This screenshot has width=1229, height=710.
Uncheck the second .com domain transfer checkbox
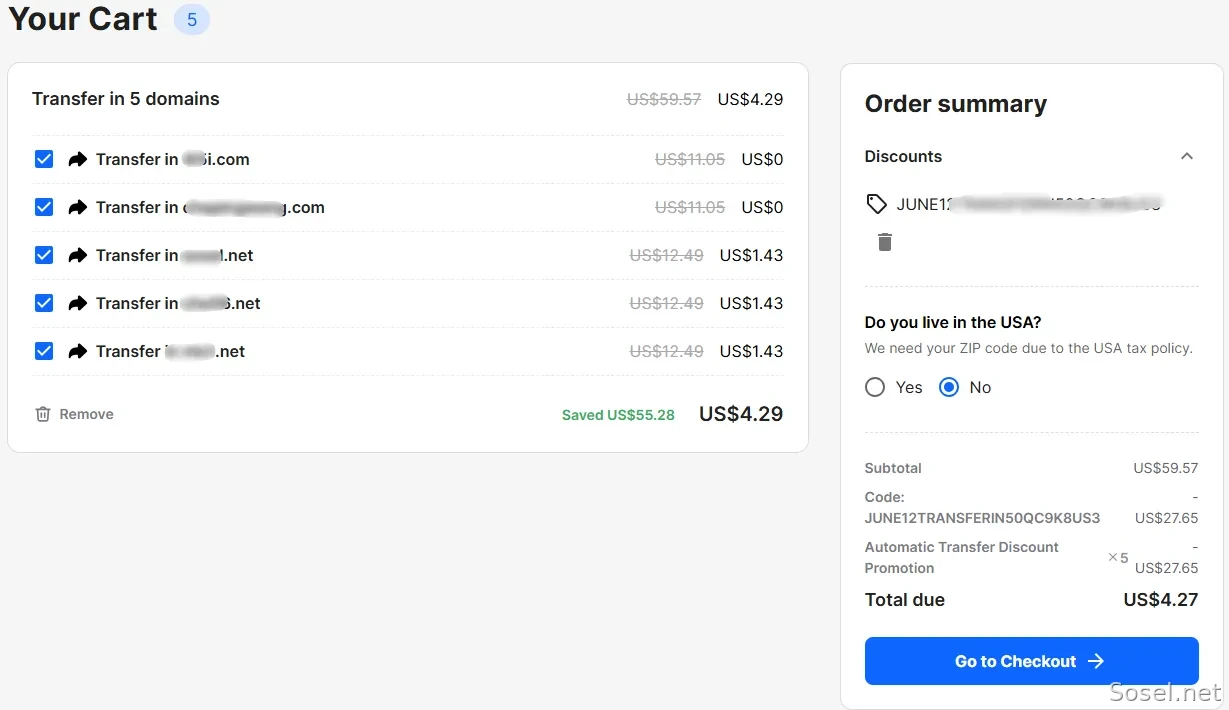[44, 207]
